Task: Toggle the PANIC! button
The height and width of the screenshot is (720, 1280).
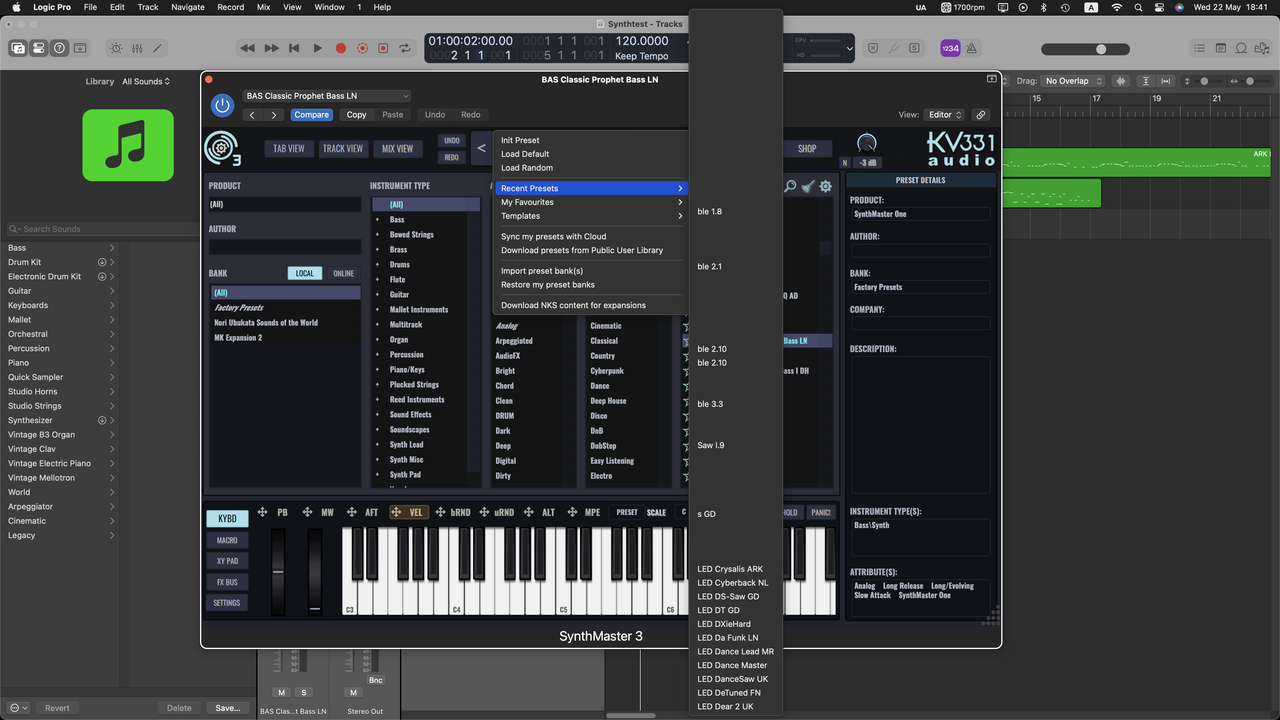Action: pyautogui.click(x=821, y=512)
